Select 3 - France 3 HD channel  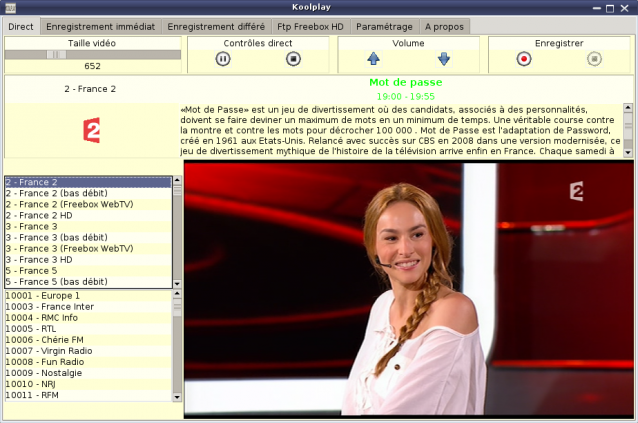click(88, 259)
